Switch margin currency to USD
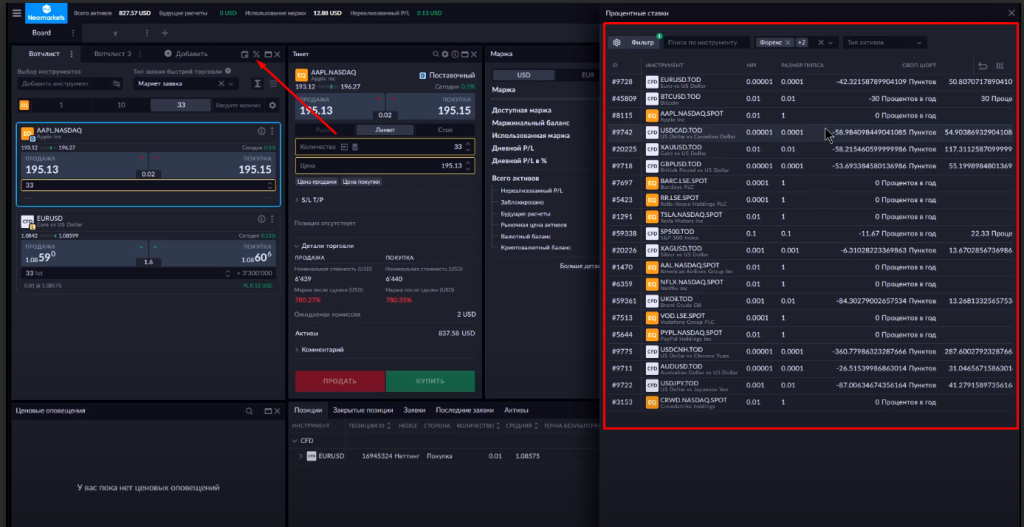Viewport: 1024px width, 527px height. coord(524,75)
